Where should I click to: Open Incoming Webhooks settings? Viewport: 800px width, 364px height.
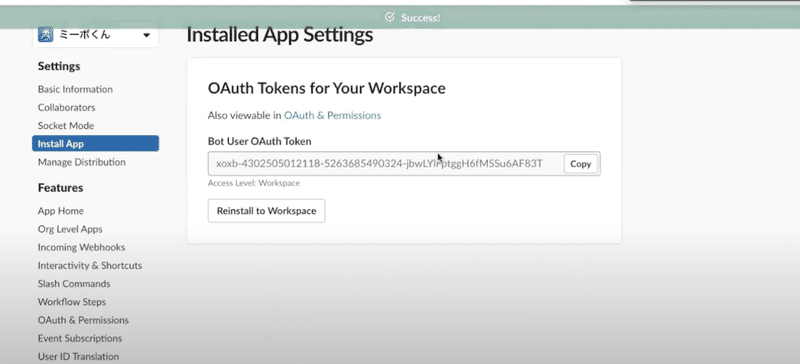tap(81, 247)
